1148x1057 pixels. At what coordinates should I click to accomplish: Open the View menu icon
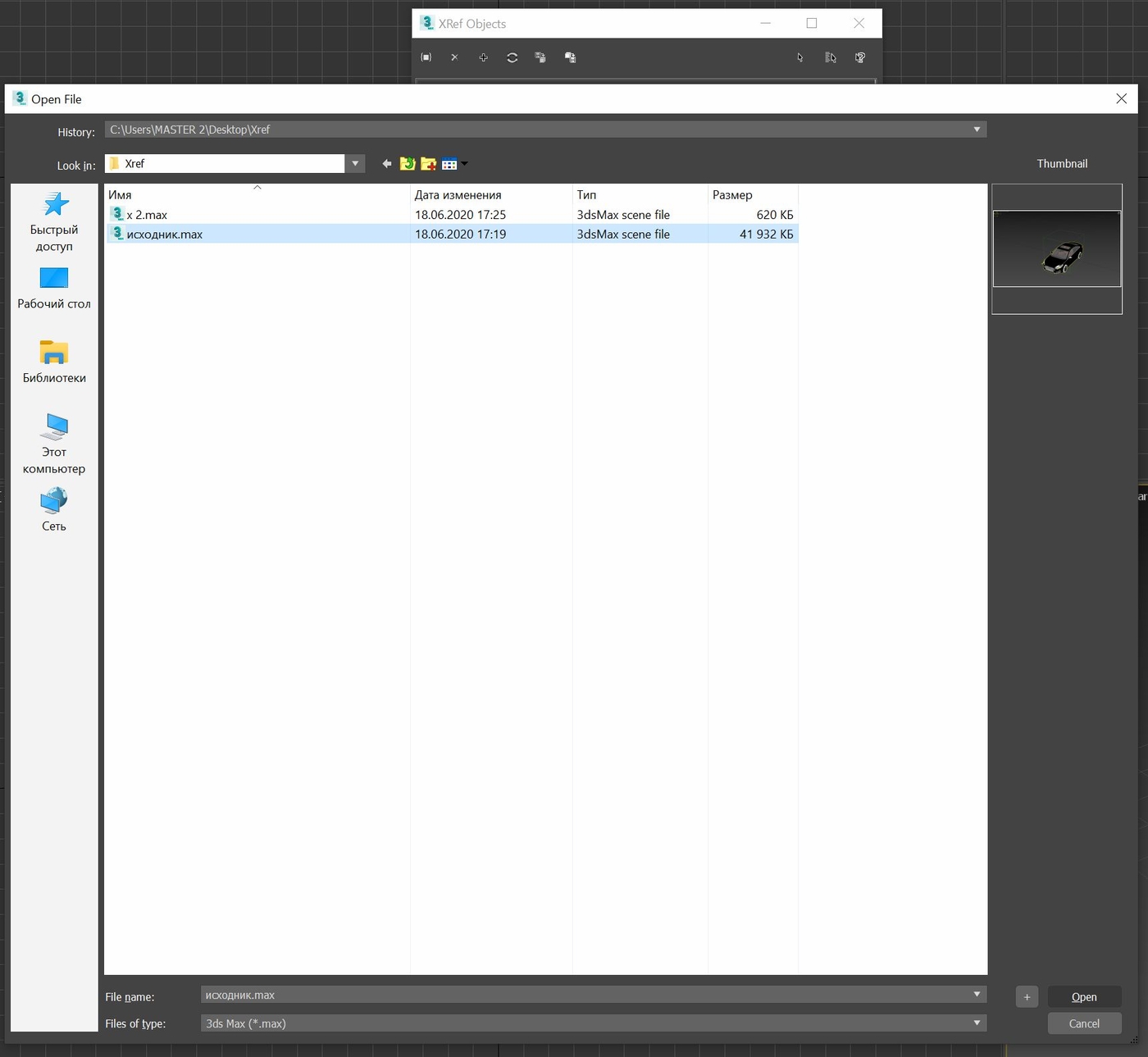pyautogui.click(x=454, y=164)
